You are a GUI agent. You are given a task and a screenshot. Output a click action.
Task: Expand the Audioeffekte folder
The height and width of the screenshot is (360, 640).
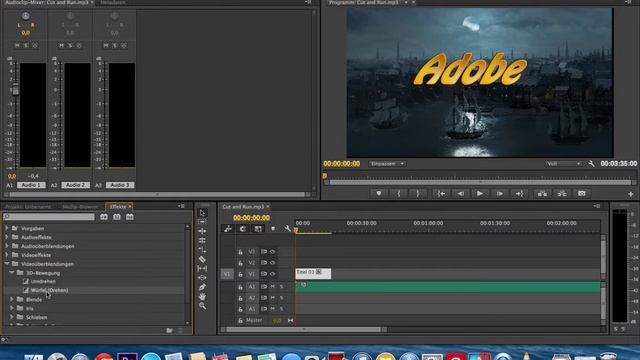click(7, 237)
